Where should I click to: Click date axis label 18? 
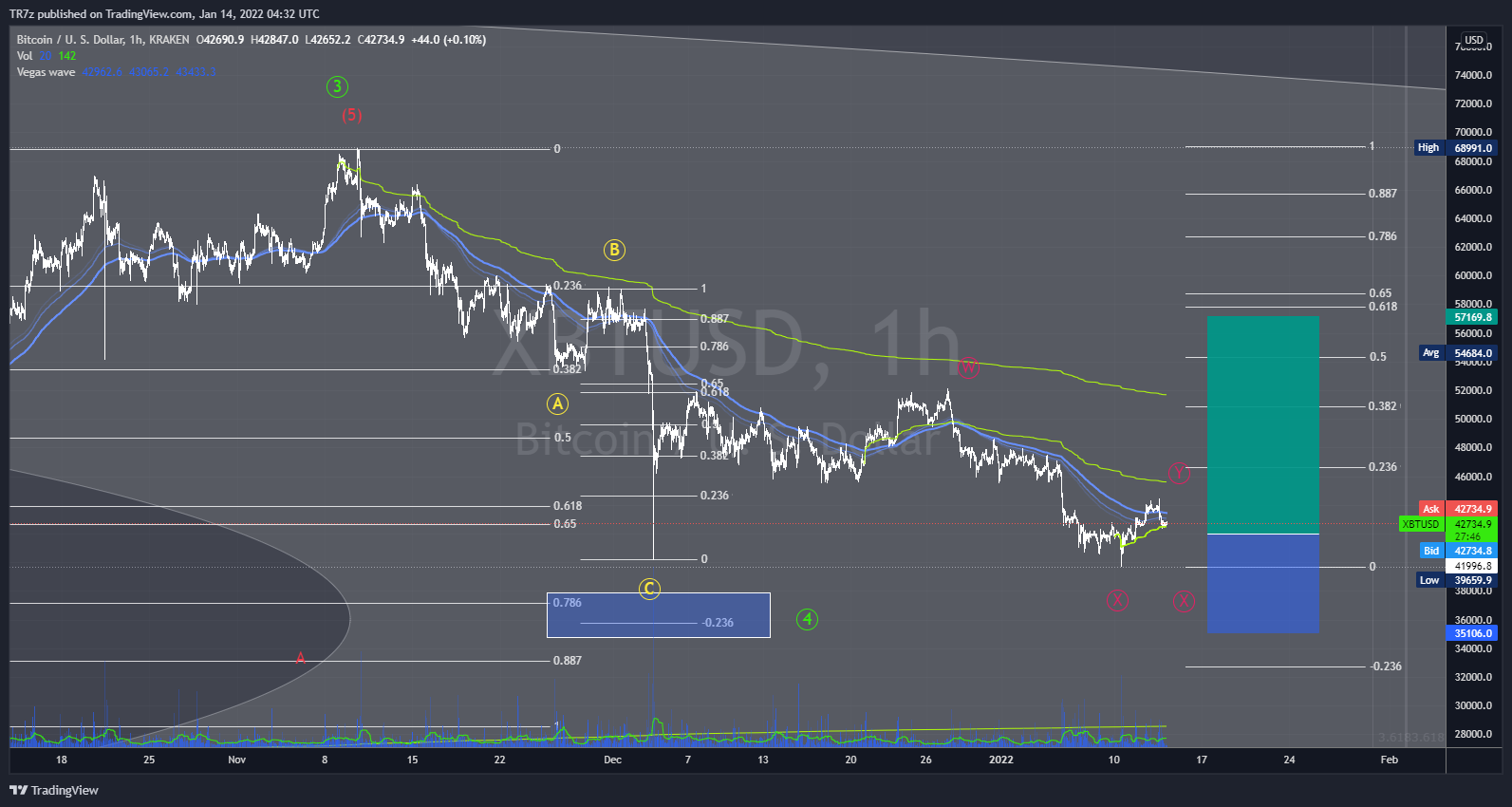click(62, 760)
